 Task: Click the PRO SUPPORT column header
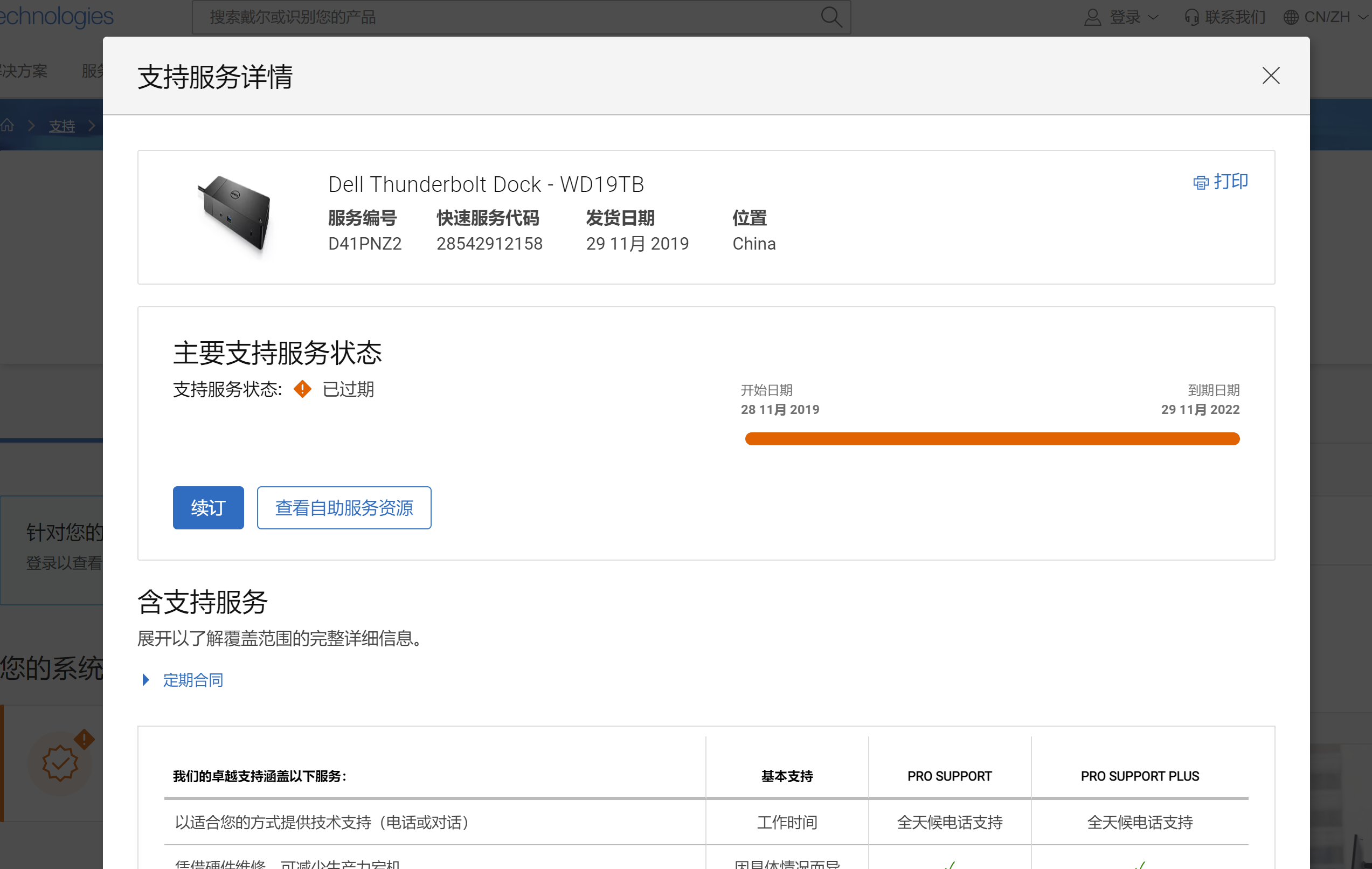(x=949, y=776)
